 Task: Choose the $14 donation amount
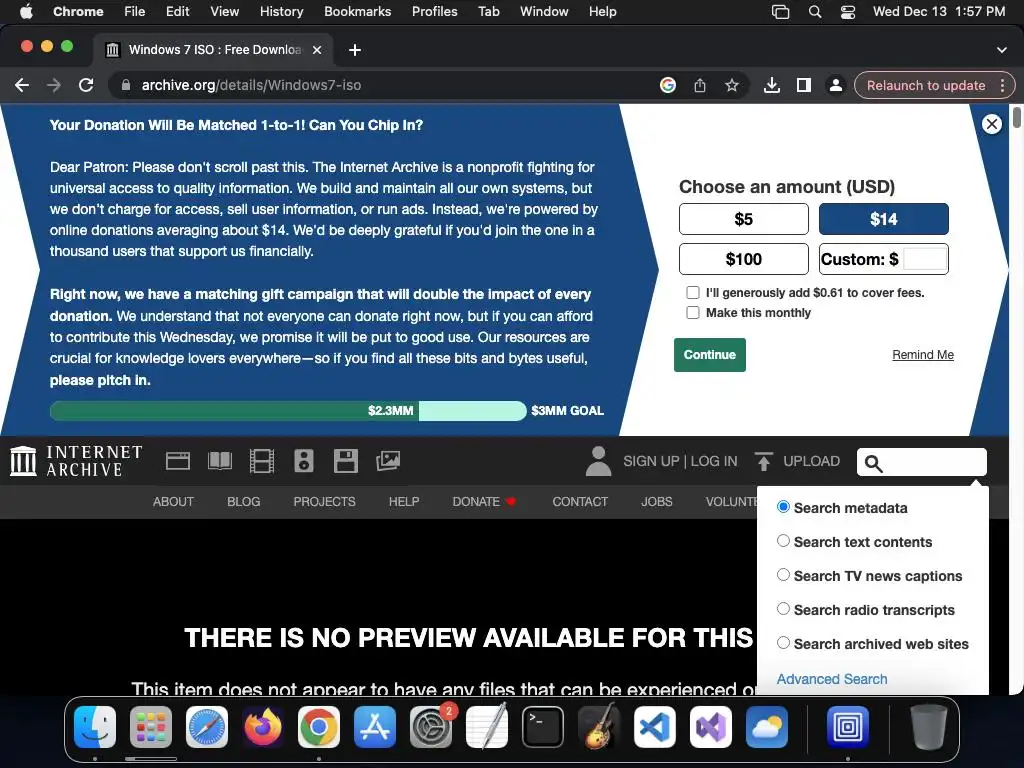[884, 219]
